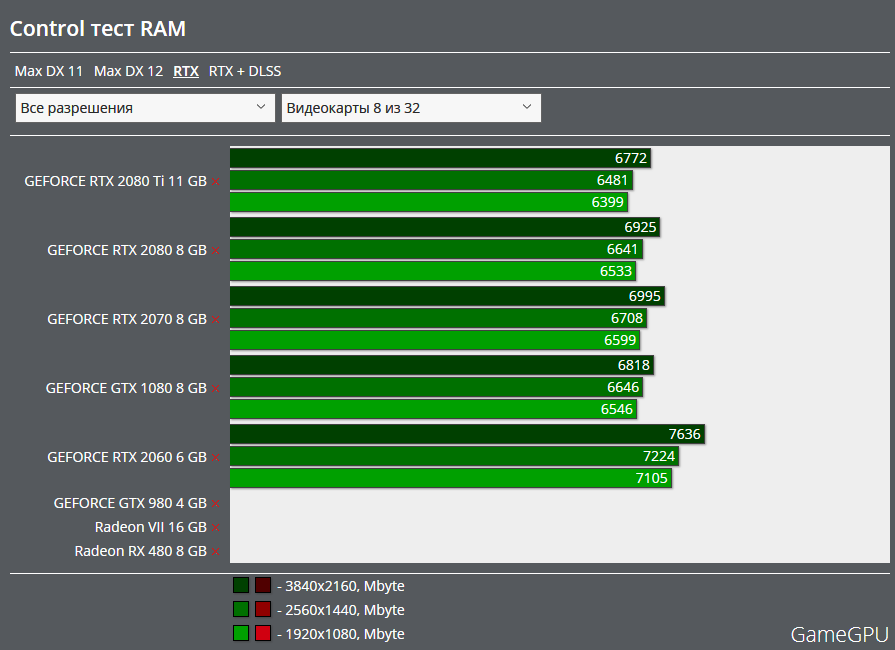Viewport: 895px width, 650px height.
Task: Click bright red 1920x1080 legend swatch
Action: (x=263, y=634)
